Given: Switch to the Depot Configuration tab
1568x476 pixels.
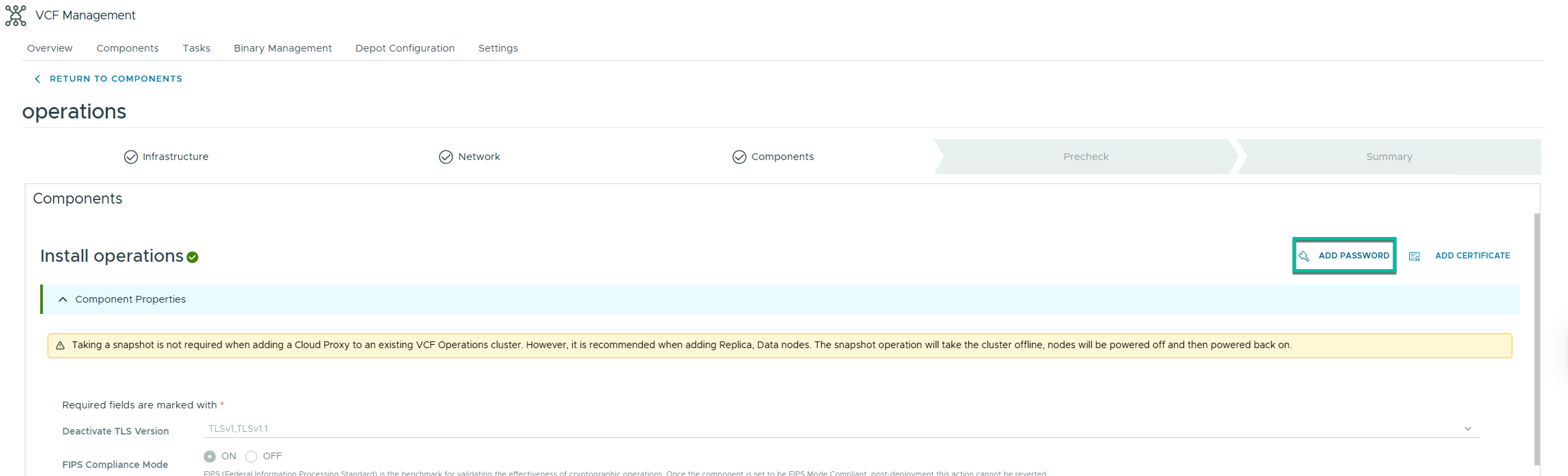Looking at the screenshot, I should pyautogui.click(x=405, y=48).
